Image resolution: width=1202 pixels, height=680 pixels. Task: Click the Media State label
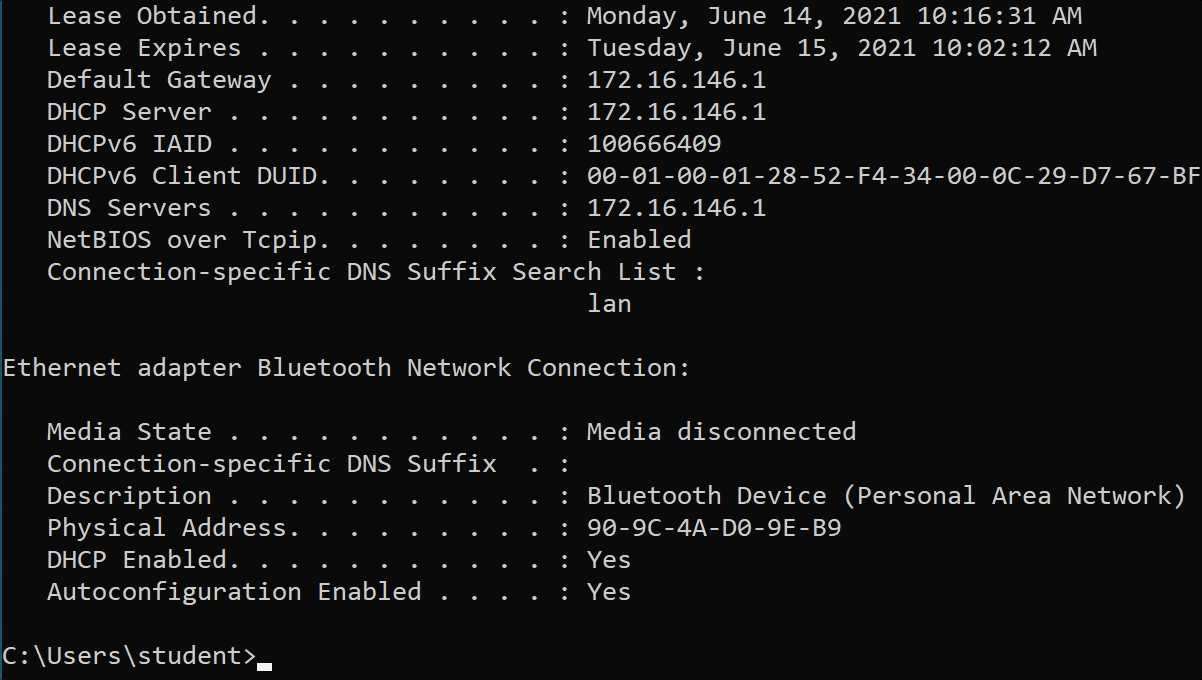[129, 432]
